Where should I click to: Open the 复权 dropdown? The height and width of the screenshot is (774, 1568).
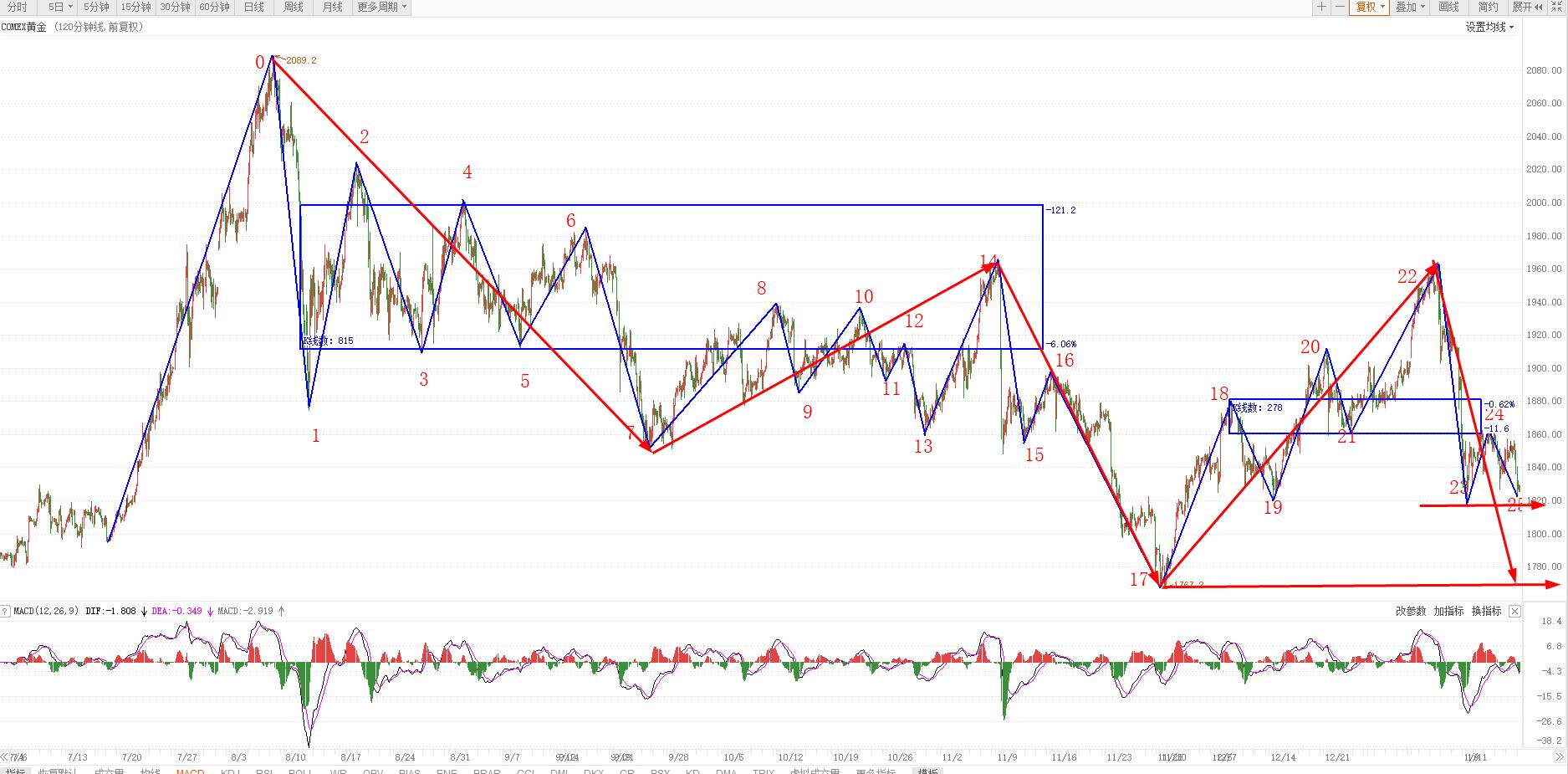tap(1370, 7)
